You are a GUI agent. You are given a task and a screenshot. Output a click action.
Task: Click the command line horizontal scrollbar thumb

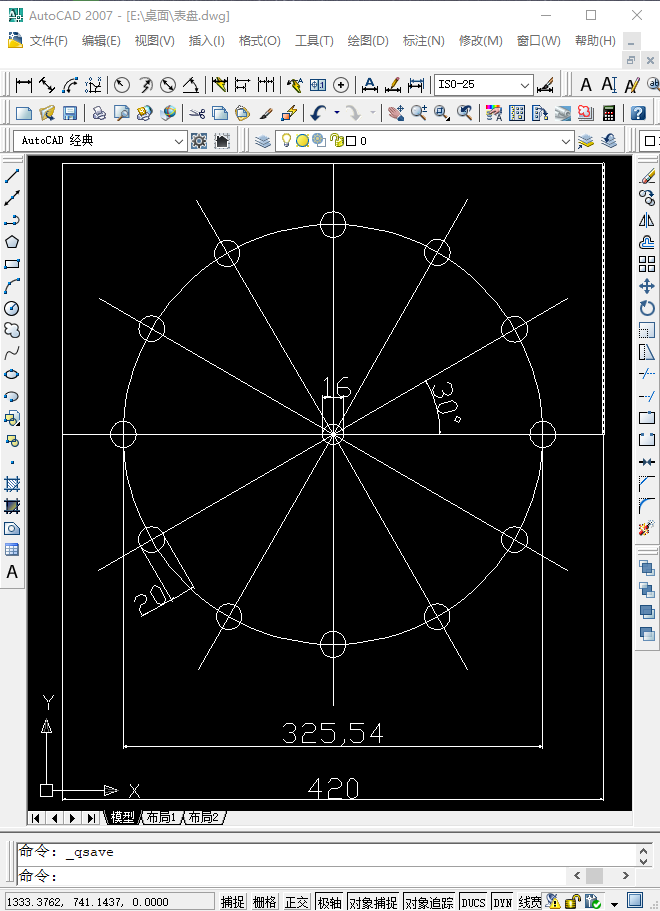[594, 875]
